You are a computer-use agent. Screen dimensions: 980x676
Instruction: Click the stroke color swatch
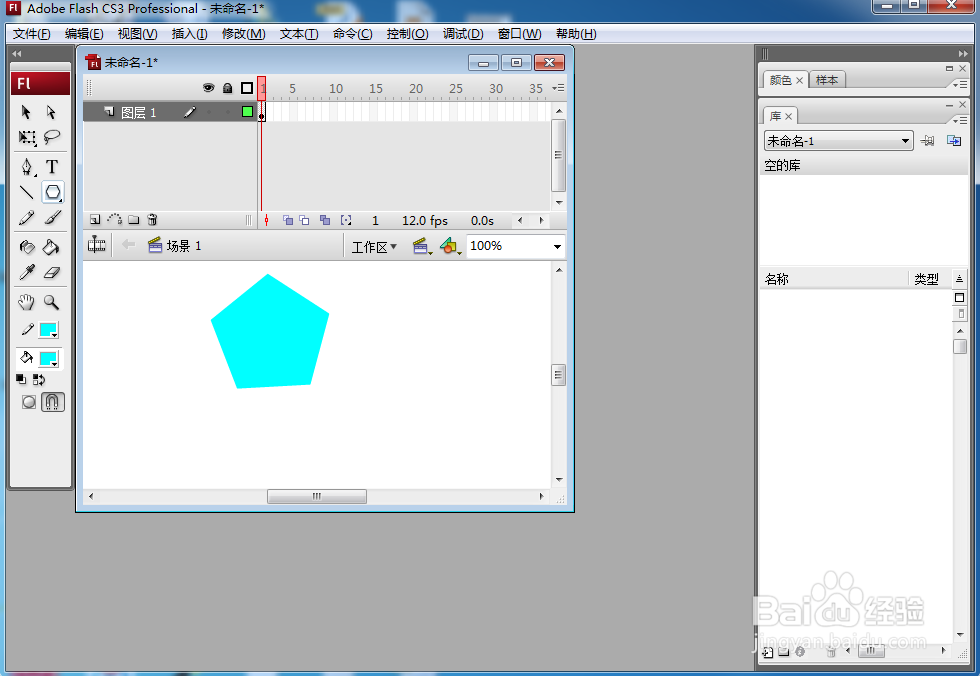pyautogui.click(x=48, y=329)
